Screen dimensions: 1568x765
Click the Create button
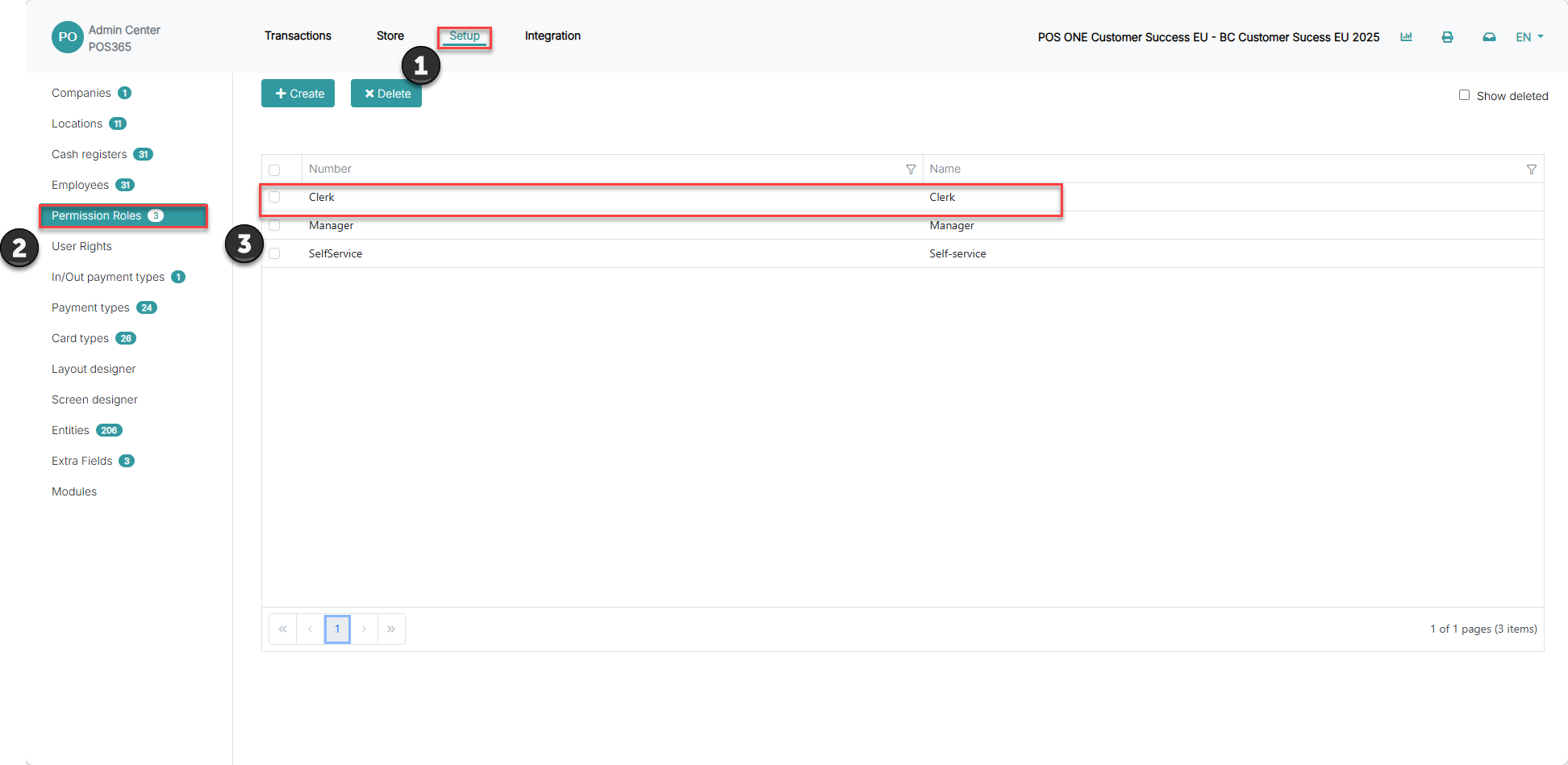pyautogui.click(x=298, y=94)
